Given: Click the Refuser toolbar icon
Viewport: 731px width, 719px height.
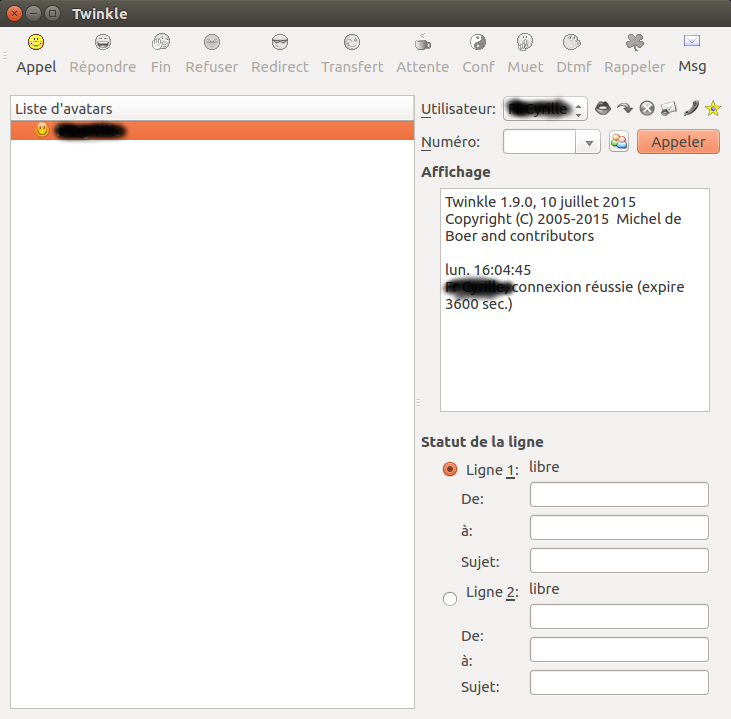Looking at the screenshot, I should [212, 42].
